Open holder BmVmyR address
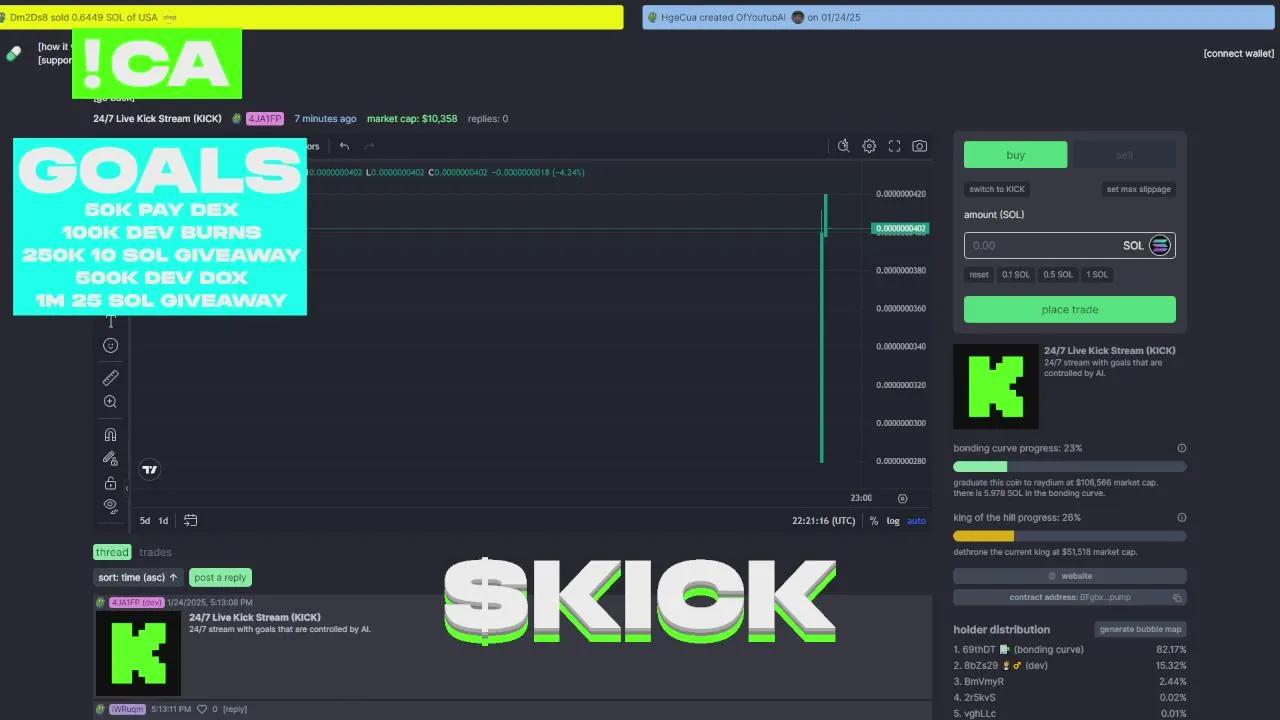 coord(984,681)
